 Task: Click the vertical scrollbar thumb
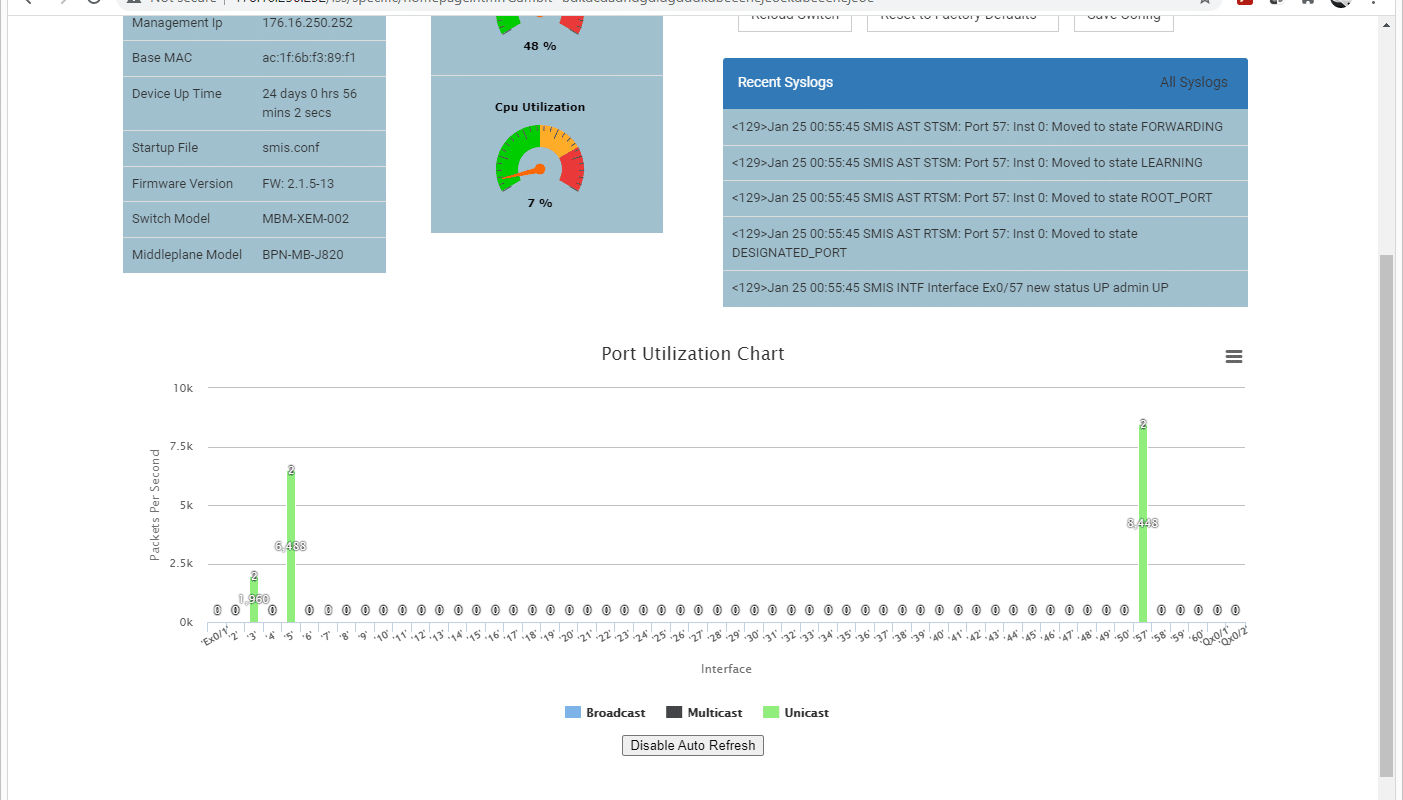[x=1386, y=515]
